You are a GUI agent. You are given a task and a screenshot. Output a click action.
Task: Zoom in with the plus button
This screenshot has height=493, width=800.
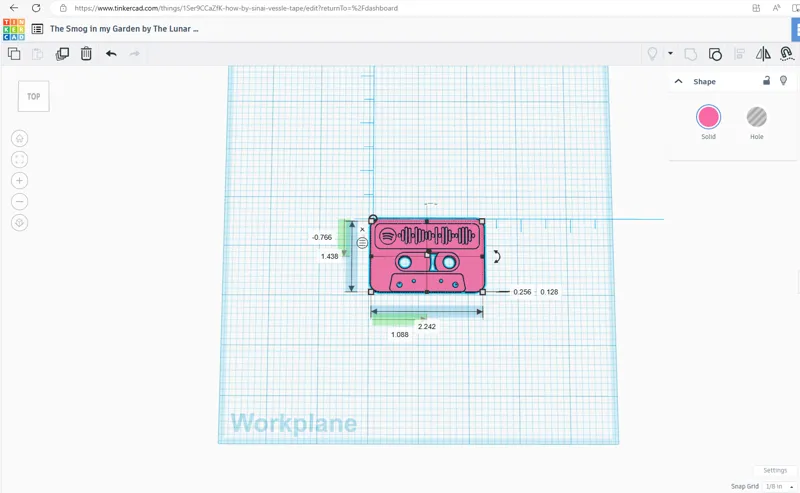pyautogui.click(x=19, y=181)
